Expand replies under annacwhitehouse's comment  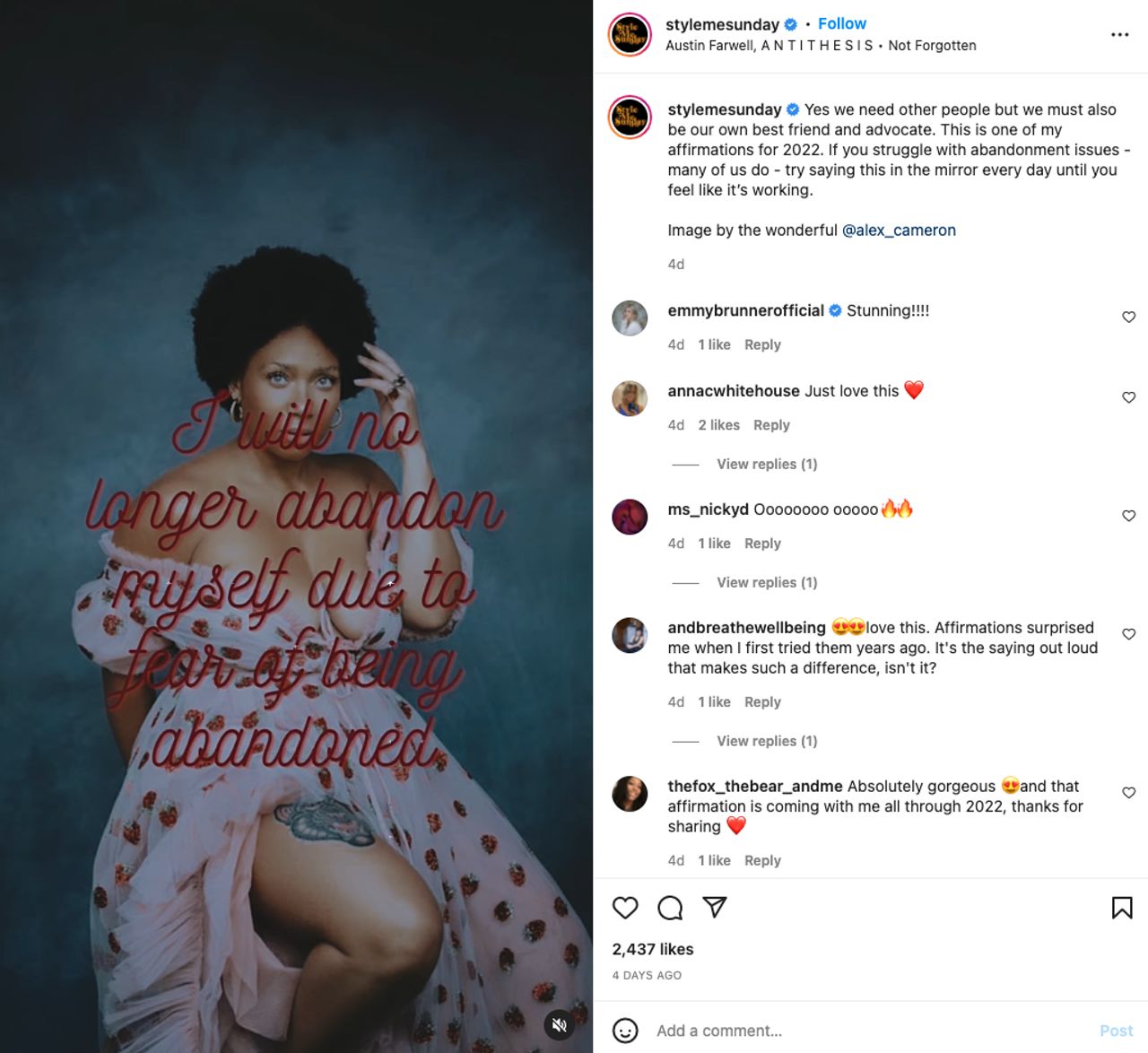[x=767, y=464]
